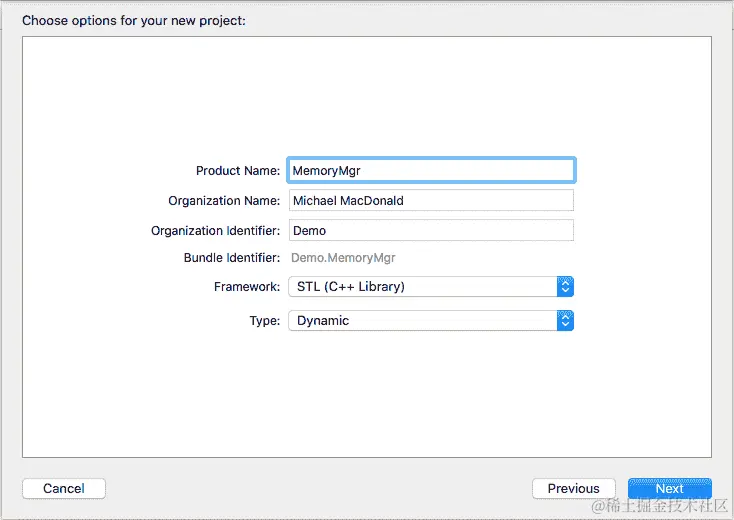Click the Product Name text field

(431, 170)
